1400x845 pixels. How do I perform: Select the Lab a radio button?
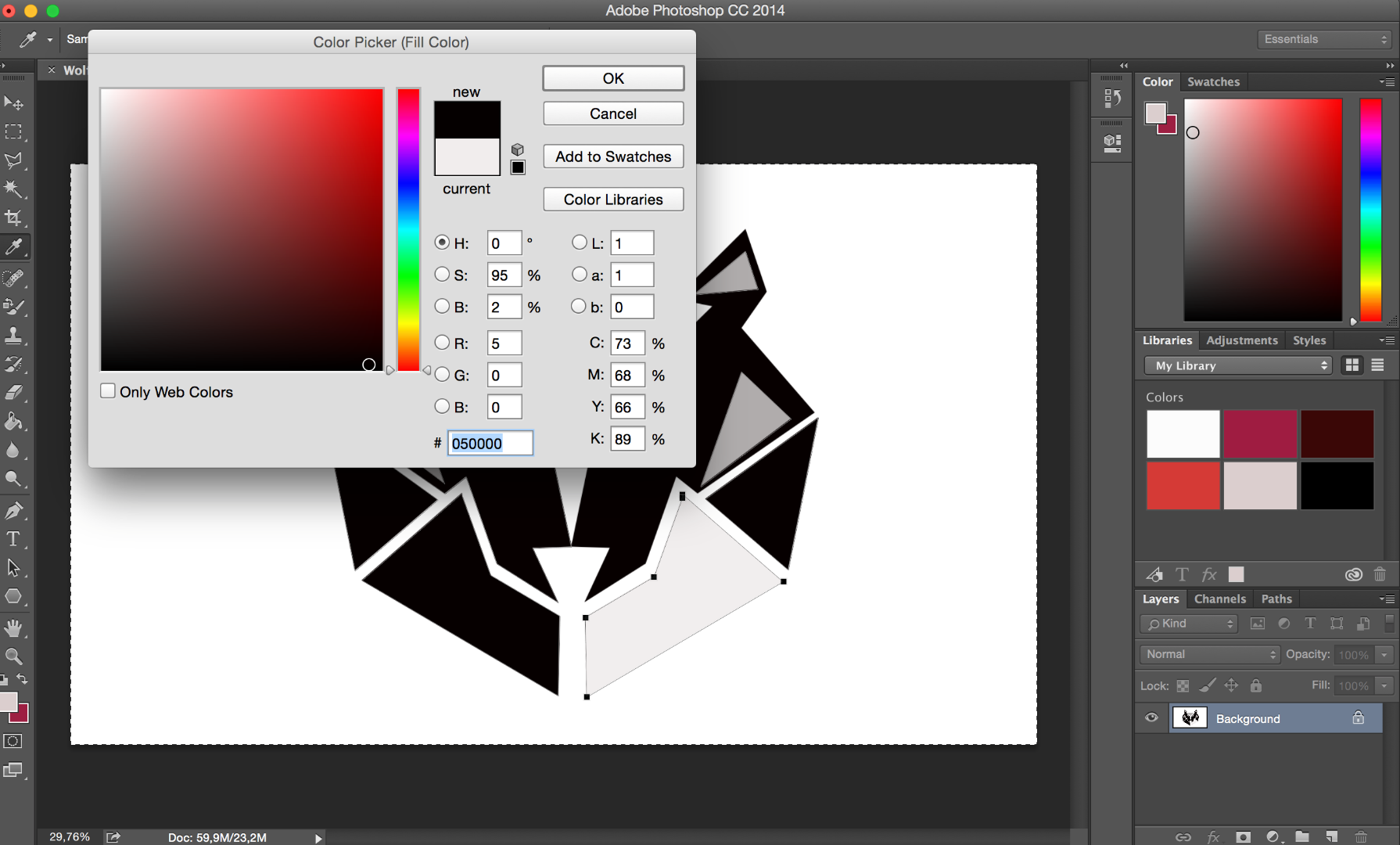tap(579, 275)
